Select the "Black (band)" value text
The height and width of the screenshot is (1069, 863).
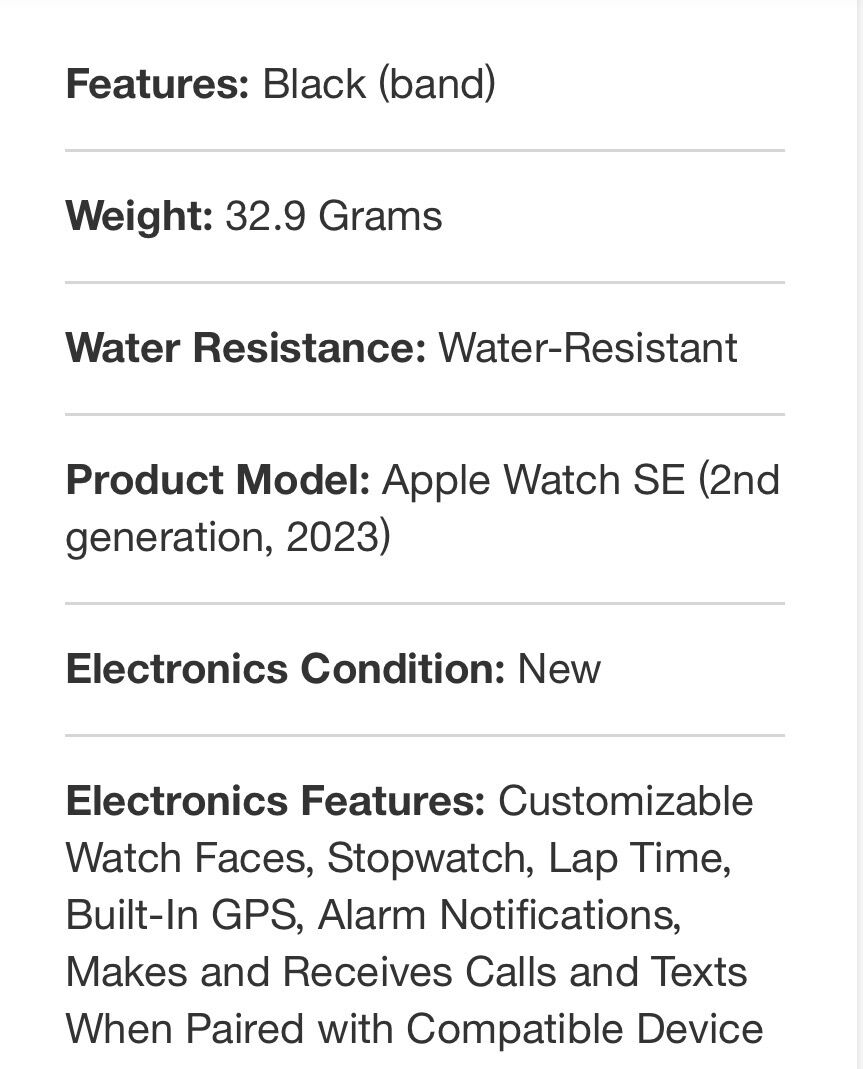click(379, 84)
